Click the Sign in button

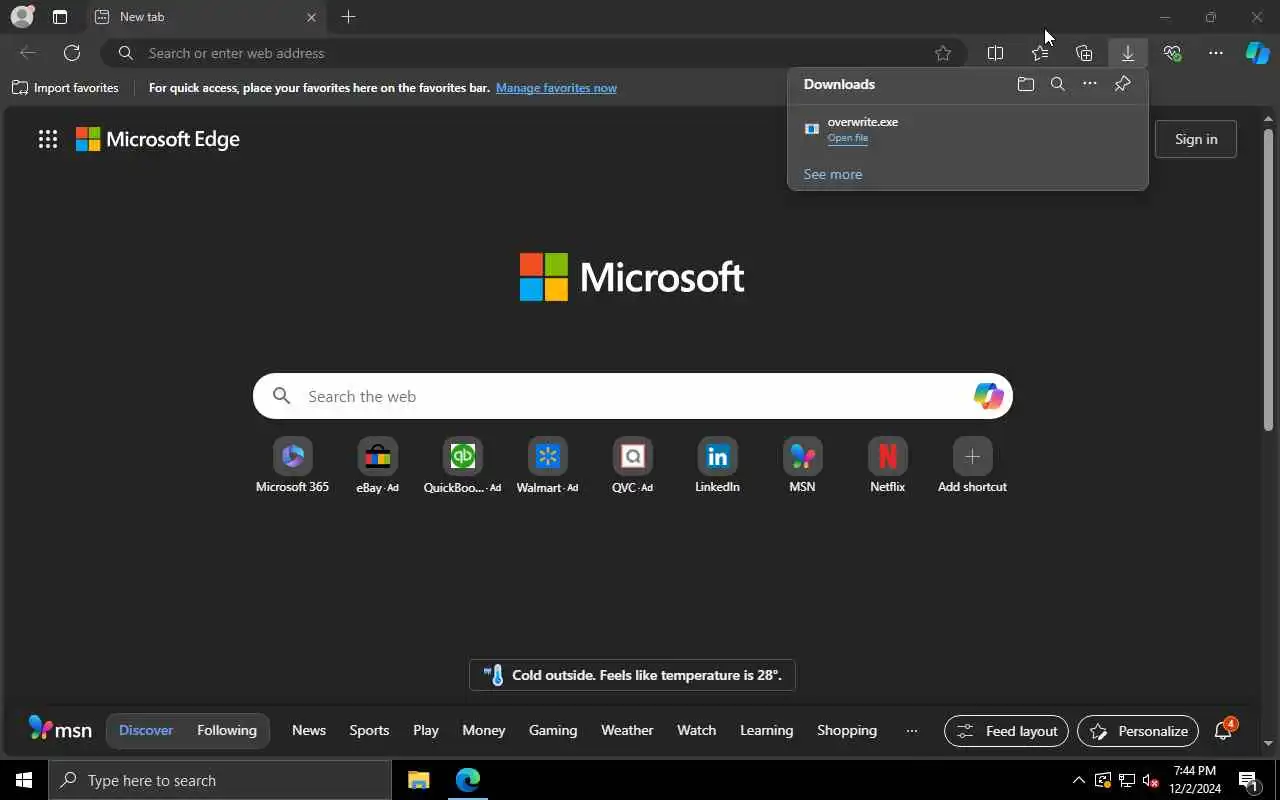[1196, 139]
